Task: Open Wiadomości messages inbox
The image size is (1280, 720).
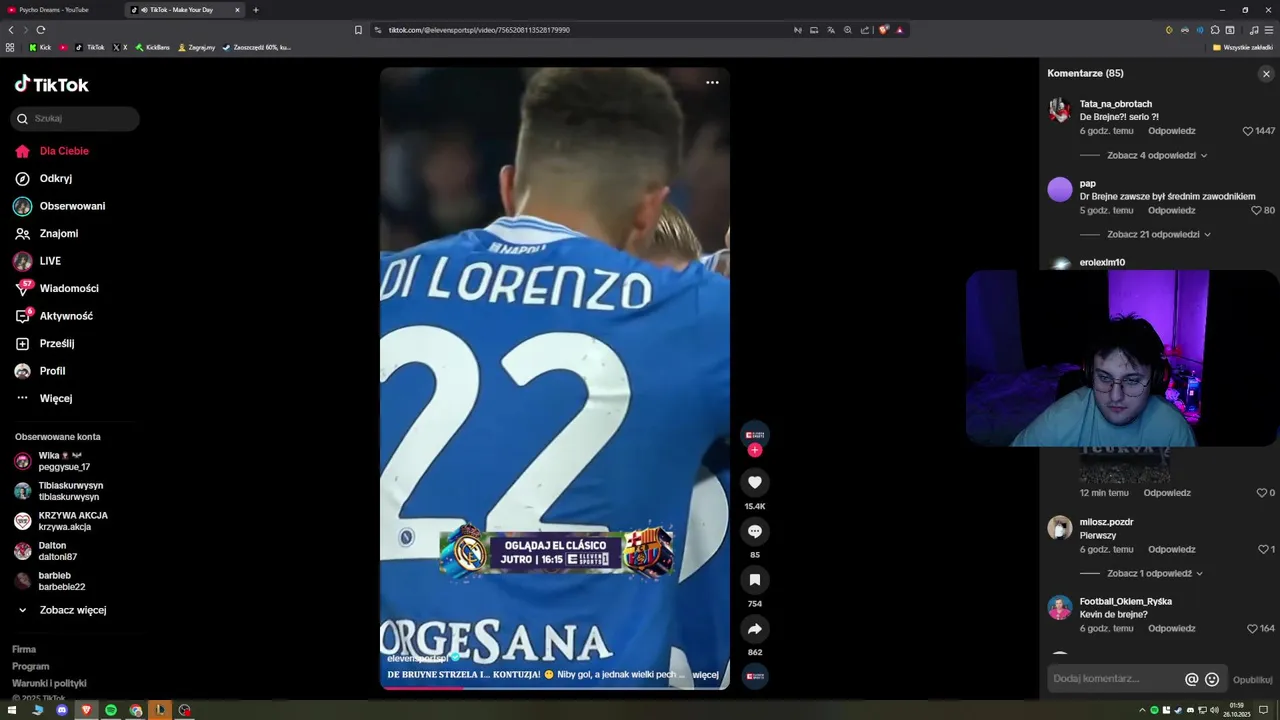Action: point(56,288)
